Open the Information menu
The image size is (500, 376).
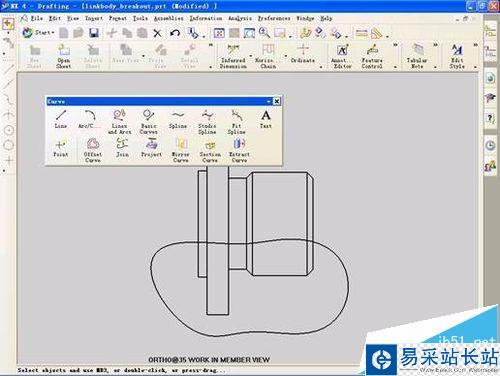point(206,18)
